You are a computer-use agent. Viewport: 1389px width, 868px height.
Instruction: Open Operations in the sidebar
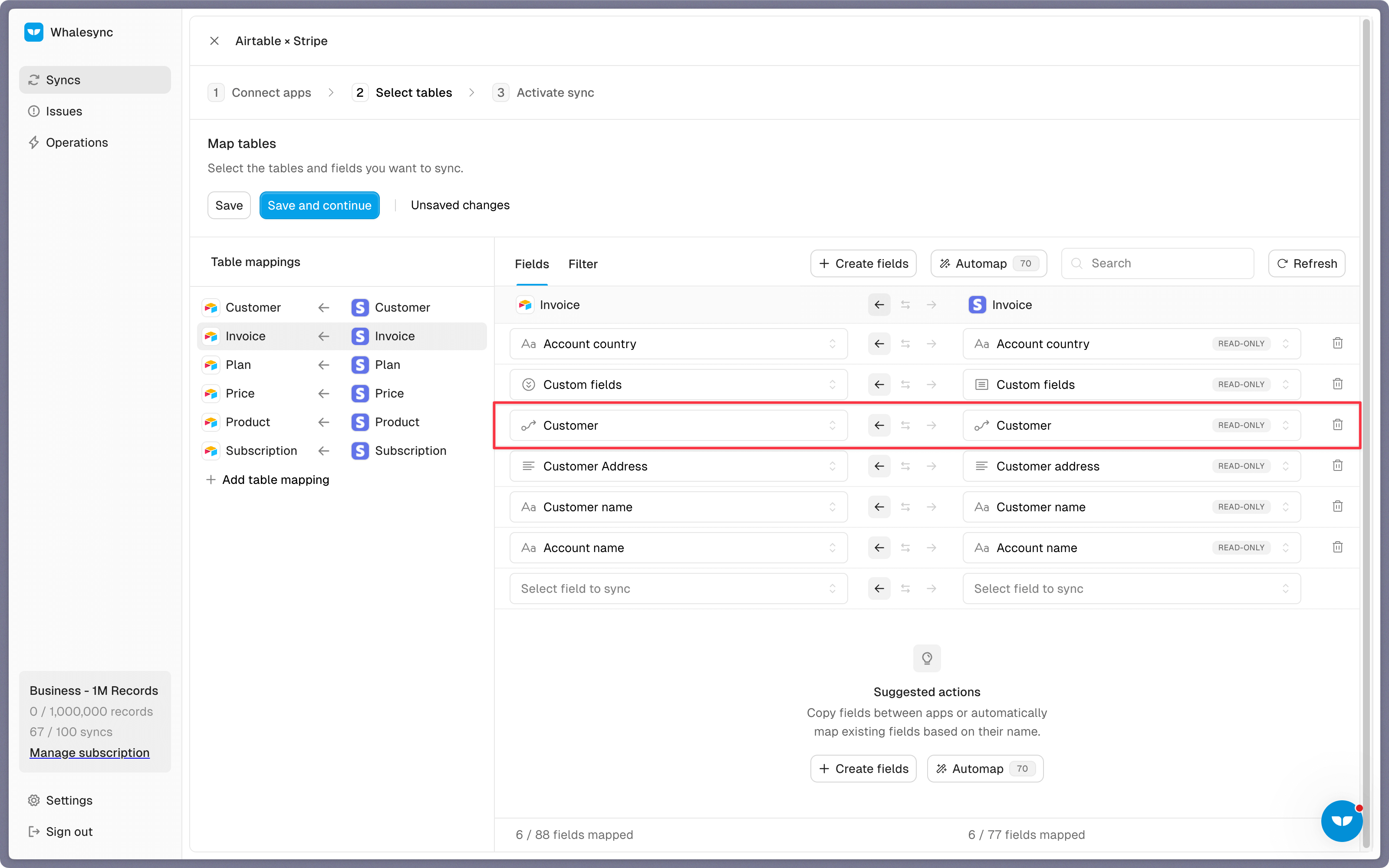click(95, 142)
